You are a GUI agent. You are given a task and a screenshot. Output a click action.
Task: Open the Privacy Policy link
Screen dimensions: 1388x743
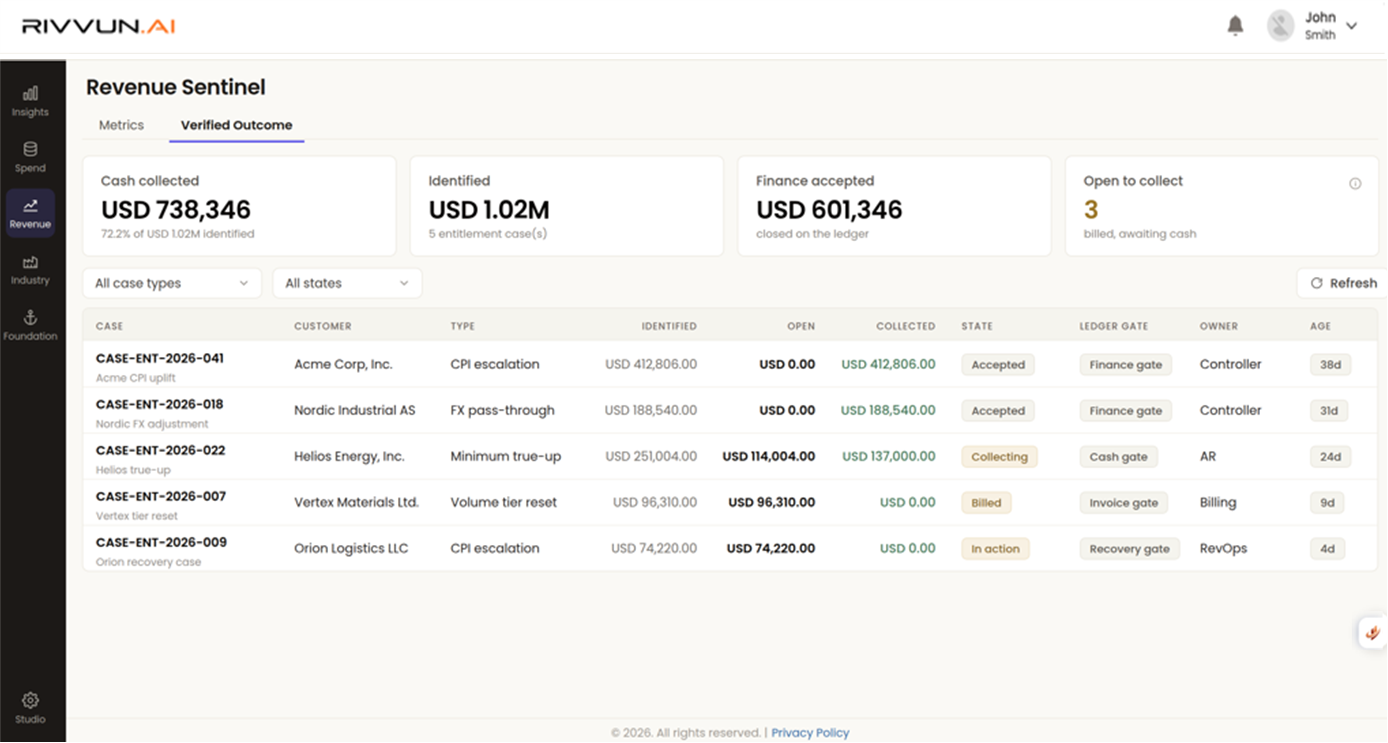click(810, 732)
